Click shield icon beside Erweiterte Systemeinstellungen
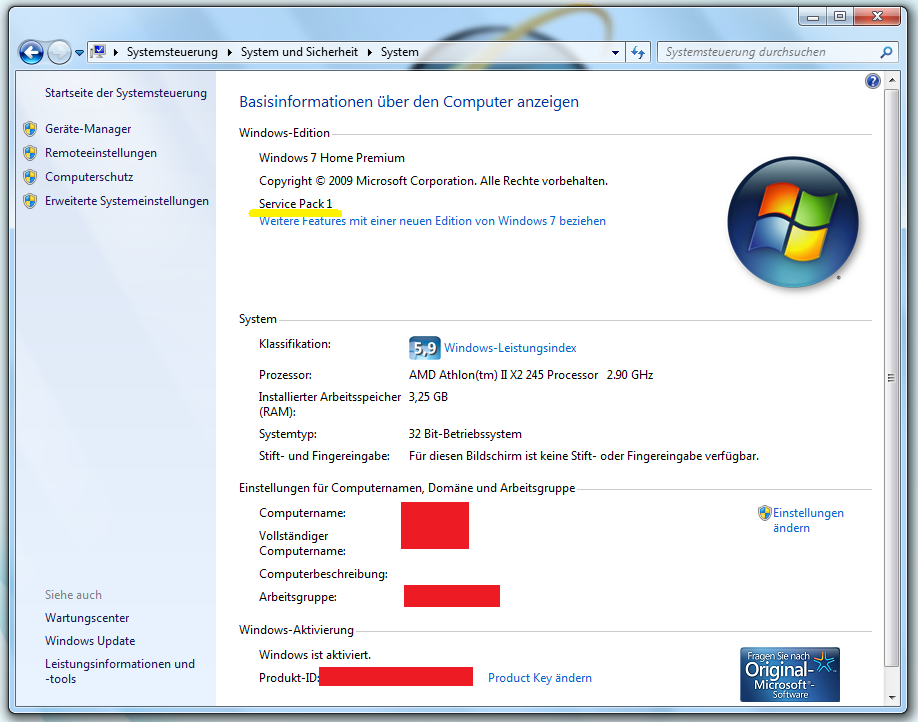This screenshot has height=722, width=918. 30,201
